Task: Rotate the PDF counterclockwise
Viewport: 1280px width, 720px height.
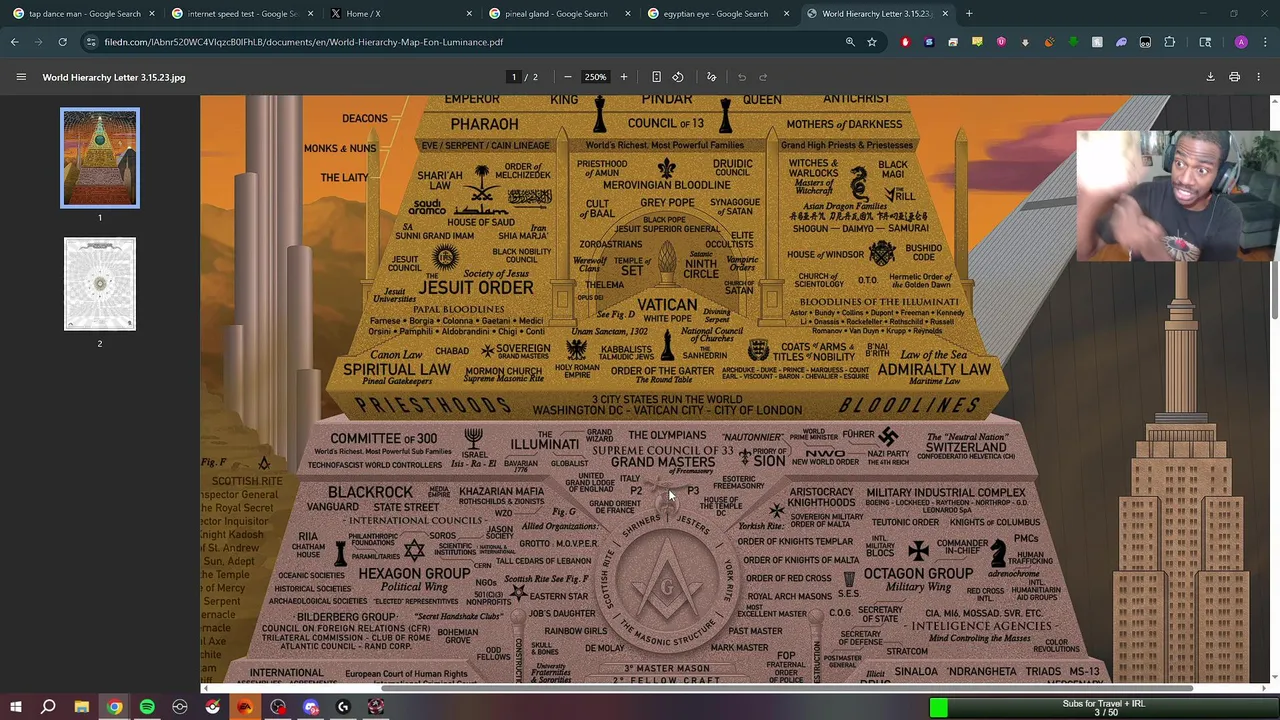Action: pos(678,77)
